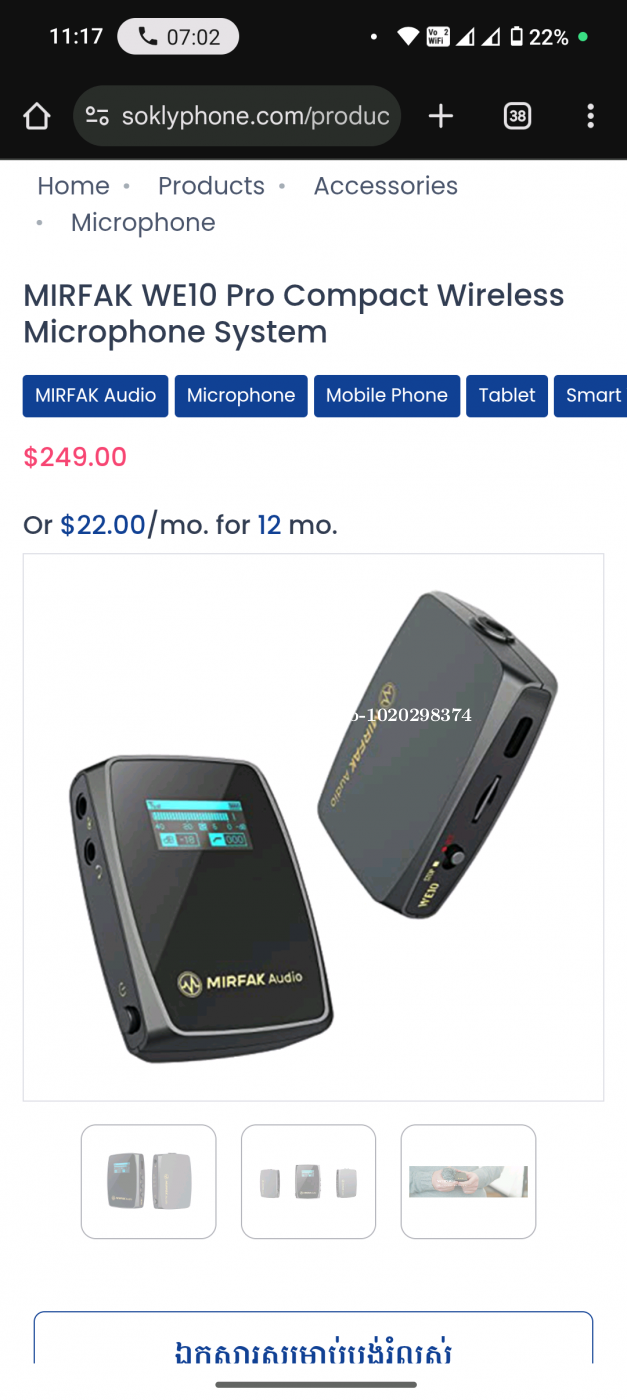The width and height of the screenshot is (627, 1400).
Task: Go to Home breadcrumb link
Action: [73, 186]
